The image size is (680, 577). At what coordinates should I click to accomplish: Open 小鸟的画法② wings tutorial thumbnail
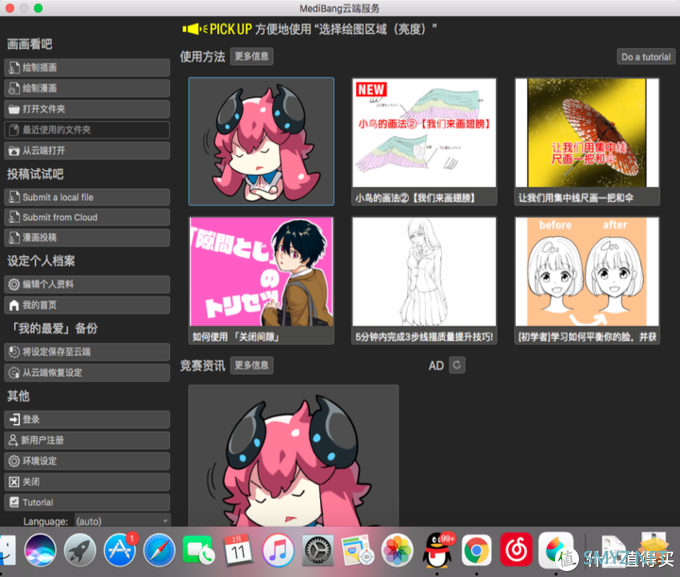pyautogui.click(x=424, y=141)
